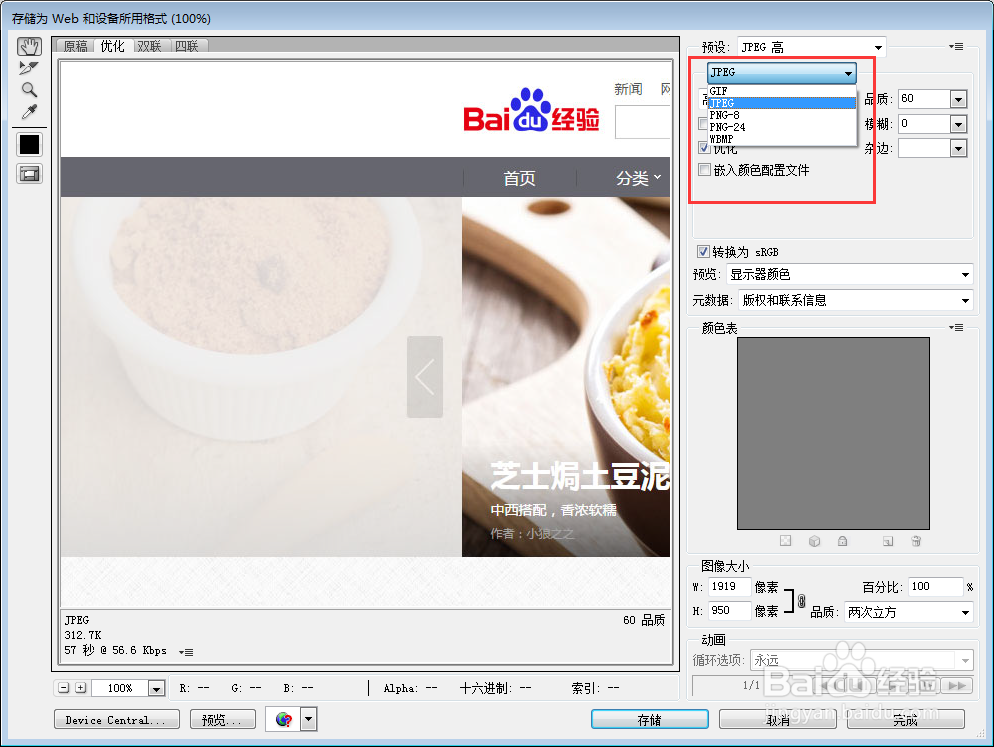Open the 模糊 value arrow
994x747 pixels.
coord(958,124)
